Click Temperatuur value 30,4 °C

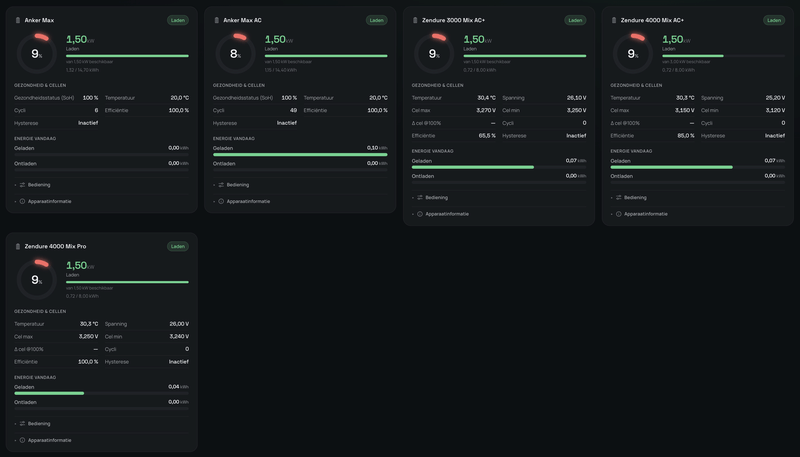point(486,98)
